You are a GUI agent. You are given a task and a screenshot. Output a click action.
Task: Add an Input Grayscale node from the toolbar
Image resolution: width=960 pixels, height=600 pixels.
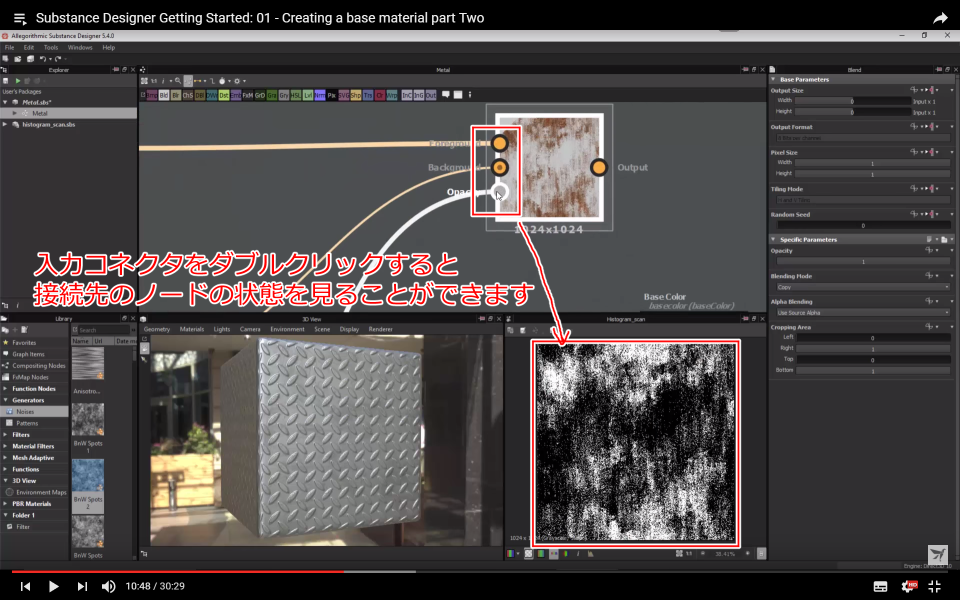click(419, 95)
